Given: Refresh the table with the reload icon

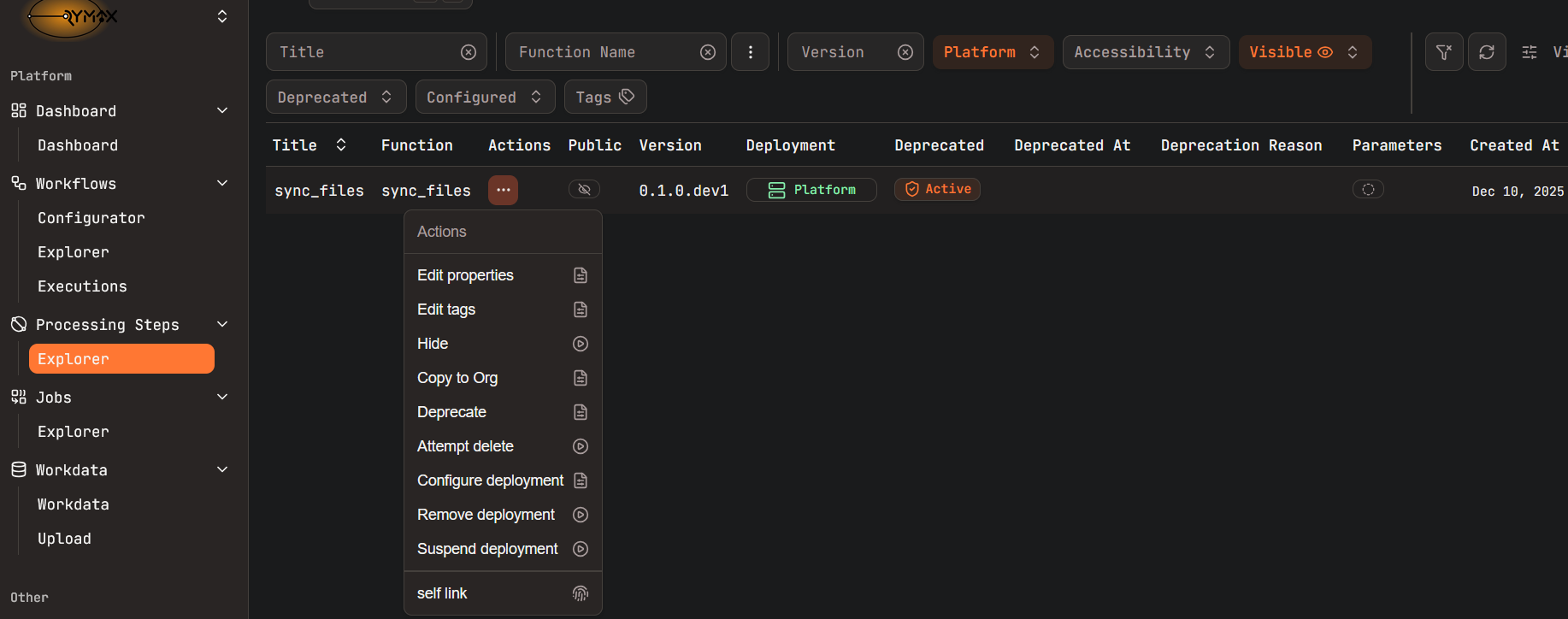Looking at the screenshot, I should coord(1487,52).
